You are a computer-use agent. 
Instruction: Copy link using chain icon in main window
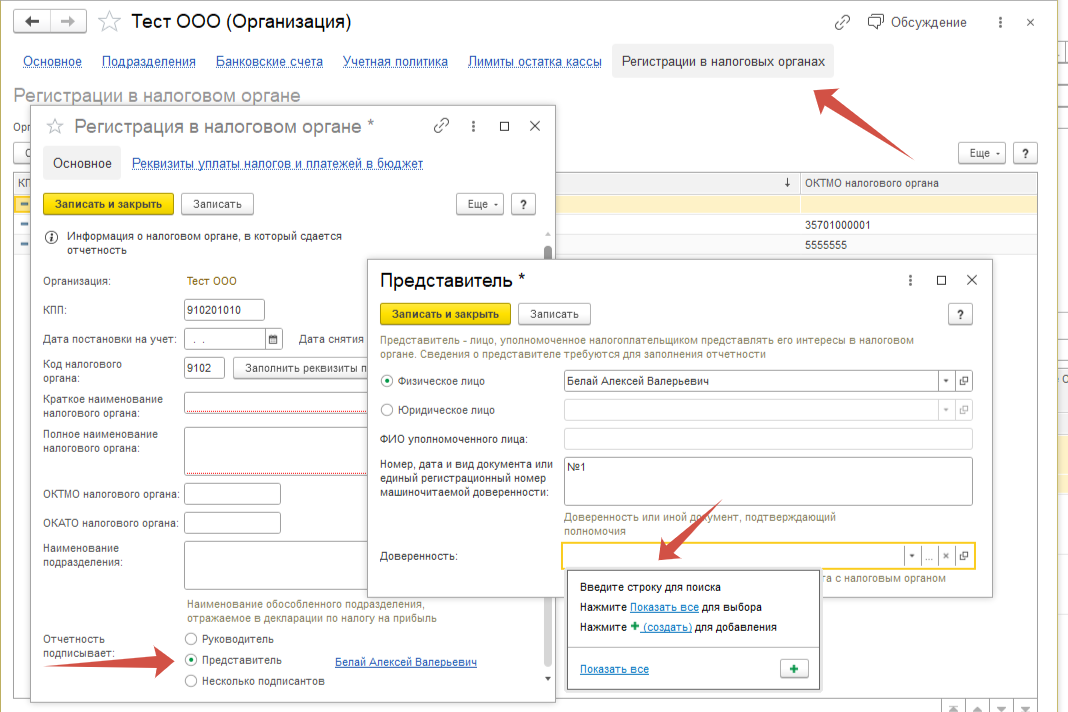842,22
